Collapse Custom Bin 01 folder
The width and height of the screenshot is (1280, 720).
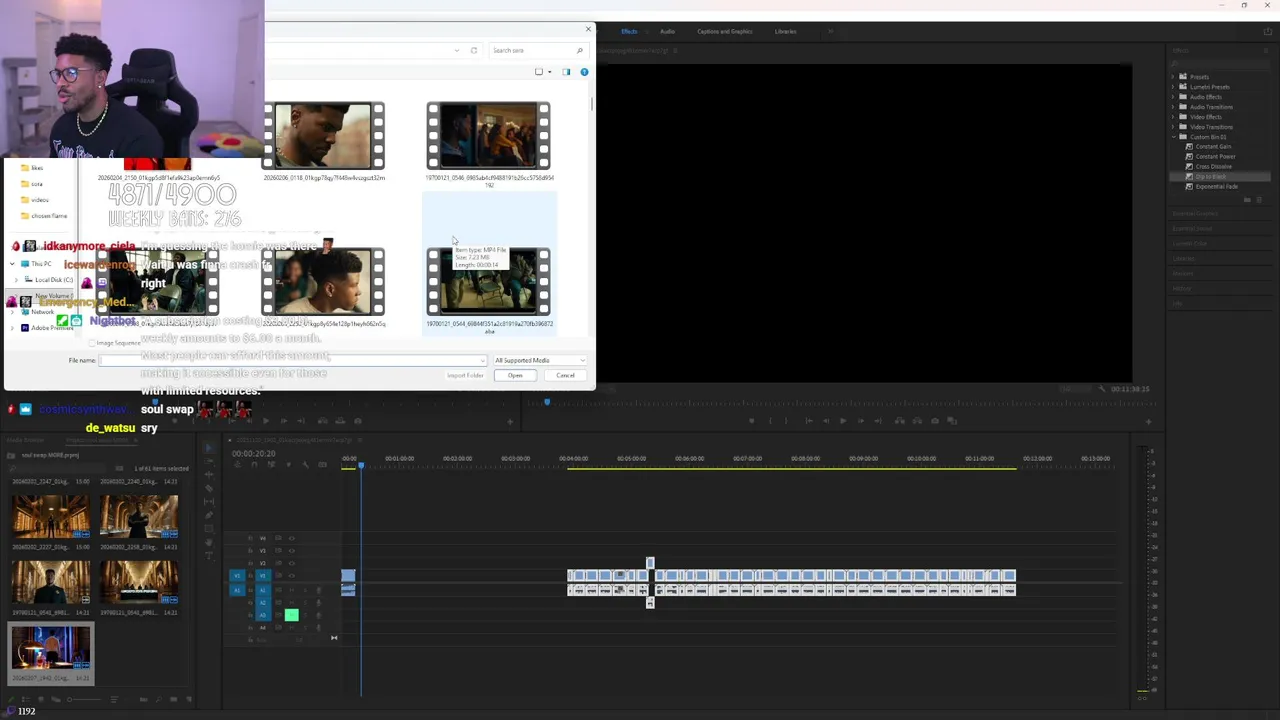(x=1173, y=137)
